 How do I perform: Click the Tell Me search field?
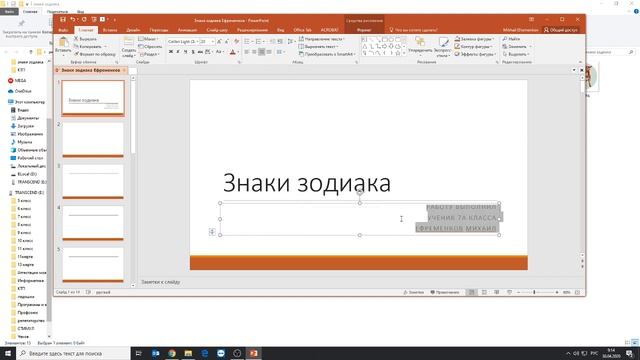tap(413, 30)
